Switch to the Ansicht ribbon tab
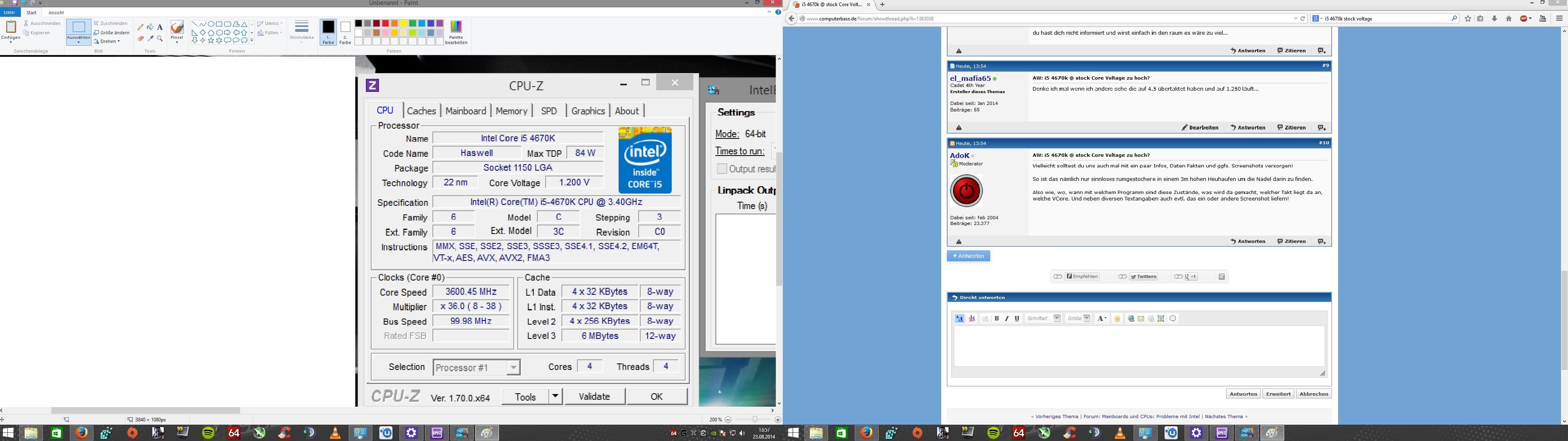 point(56,13)
